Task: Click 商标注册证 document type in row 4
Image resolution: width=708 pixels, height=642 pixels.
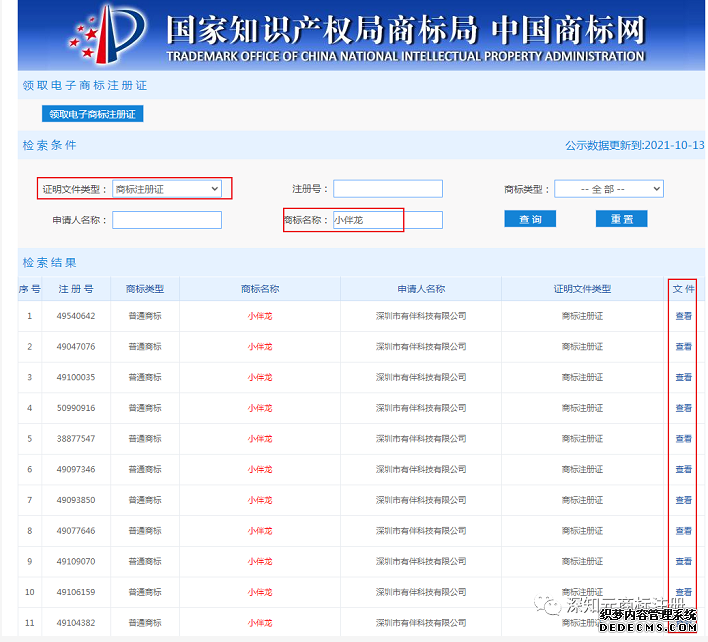Action: (x=582, y=408)
